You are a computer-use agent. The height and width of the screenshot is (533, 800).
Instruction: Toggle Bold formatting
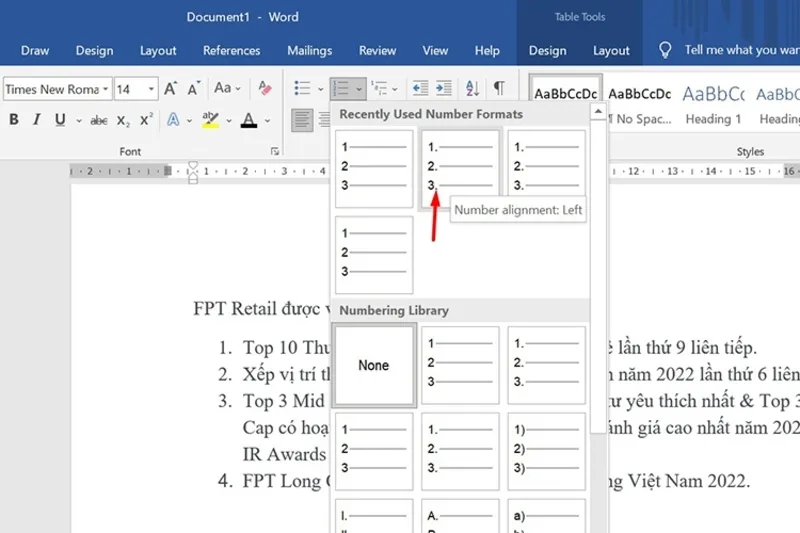14,120
